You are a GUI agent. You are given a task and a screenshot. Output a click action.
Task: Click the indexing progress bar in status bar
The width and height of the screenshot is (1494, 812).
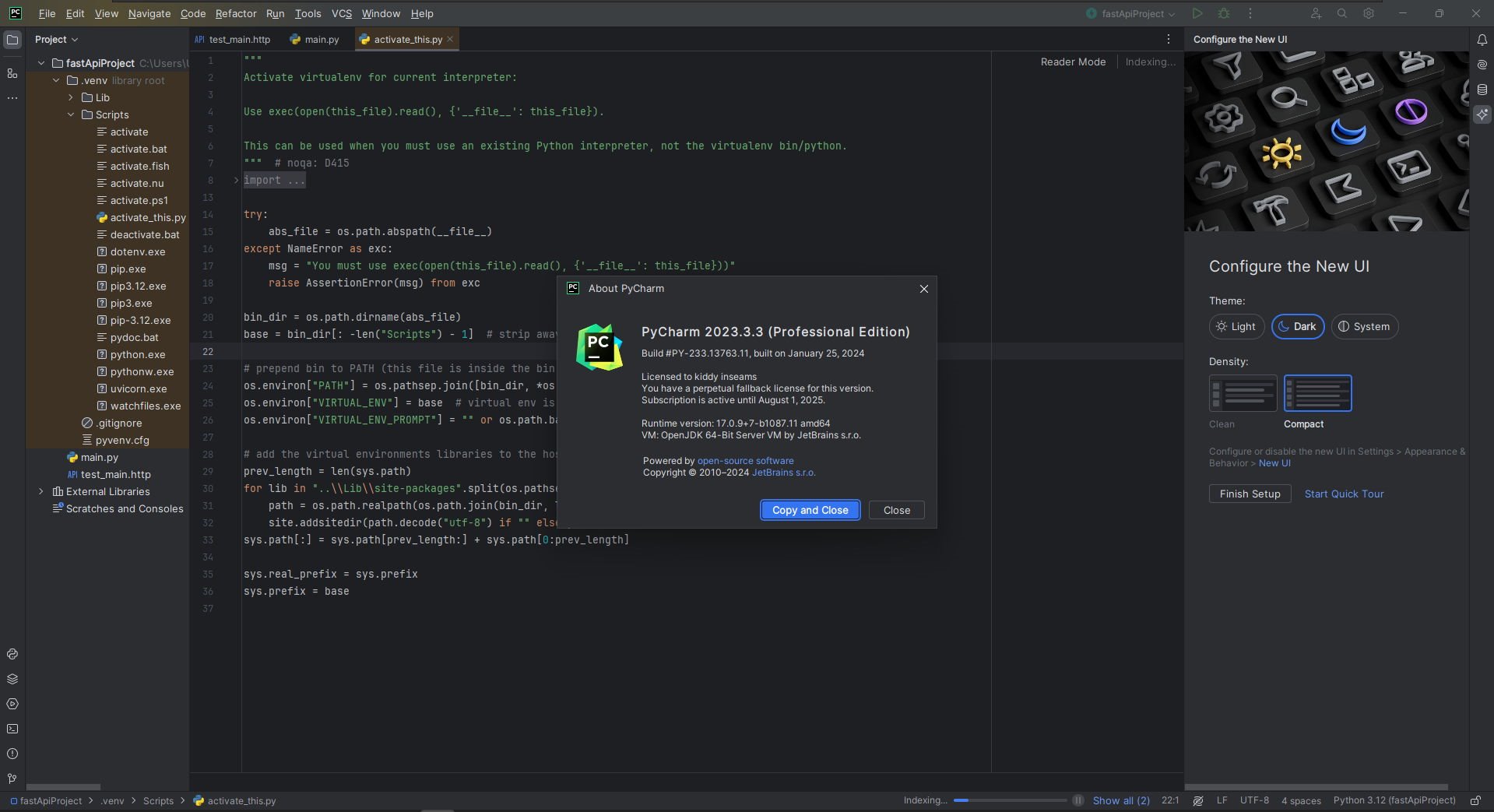point(1009,800)
